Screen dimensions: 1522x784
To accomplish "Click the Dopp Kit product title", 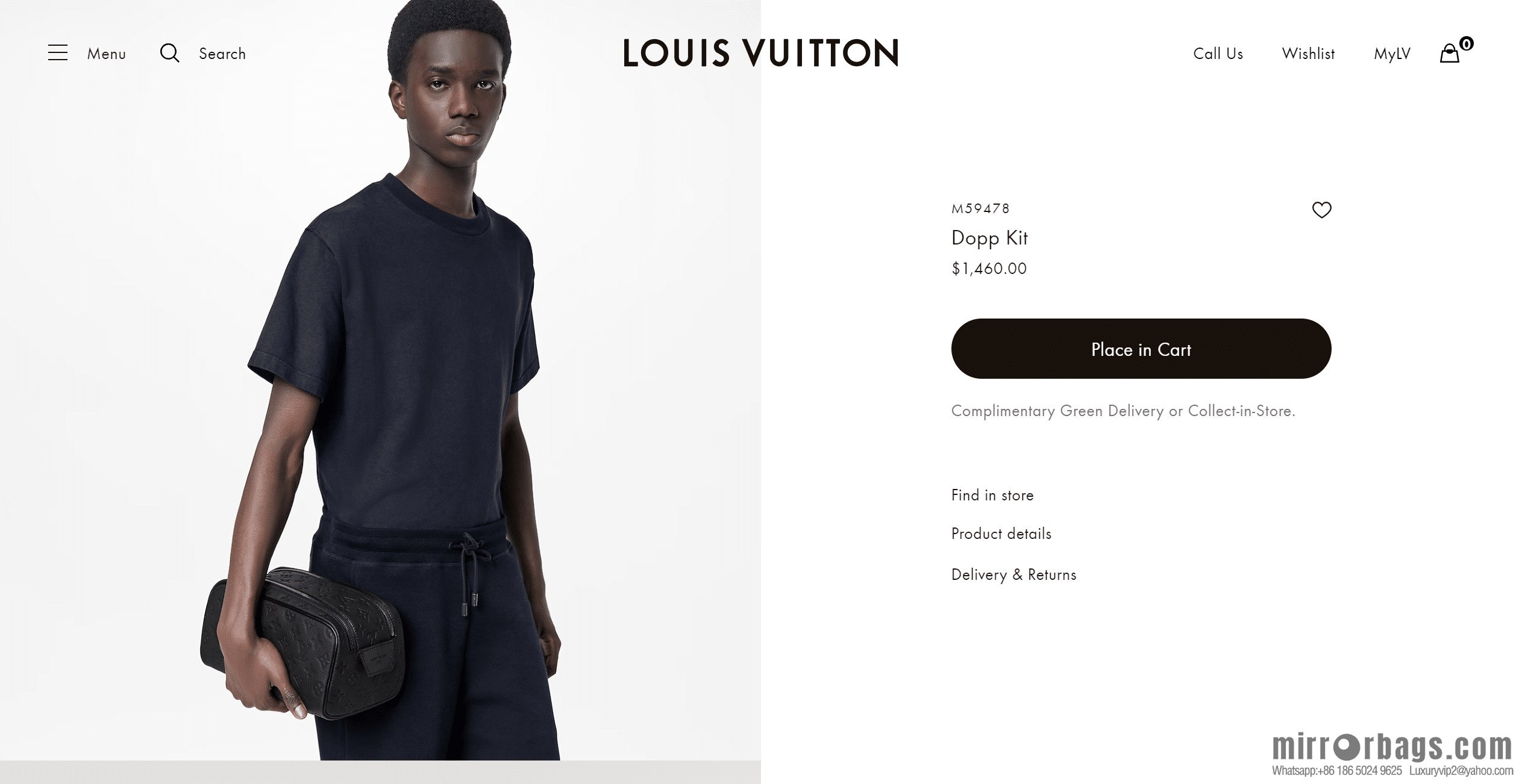I will 989,238.
